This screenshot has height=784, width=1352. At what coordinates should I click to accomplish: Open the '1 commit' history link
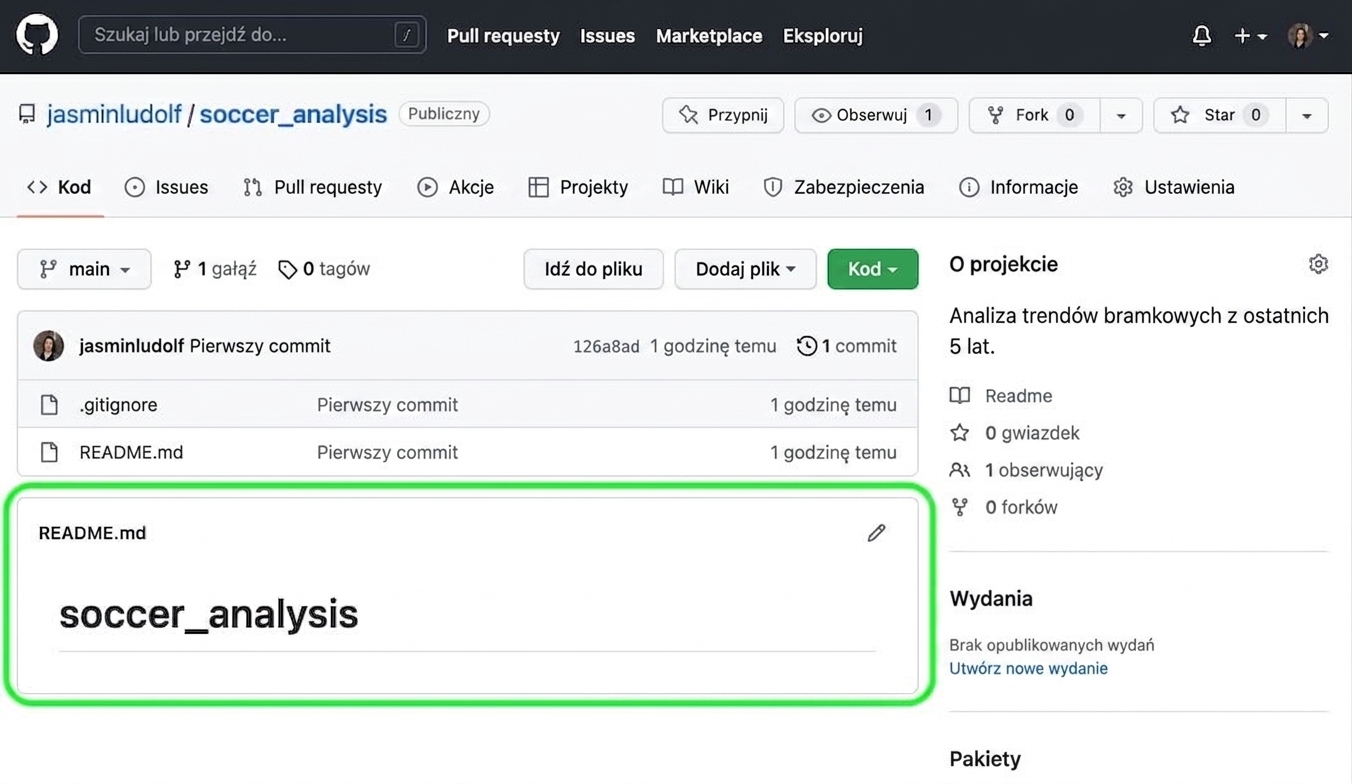[847, 346]
